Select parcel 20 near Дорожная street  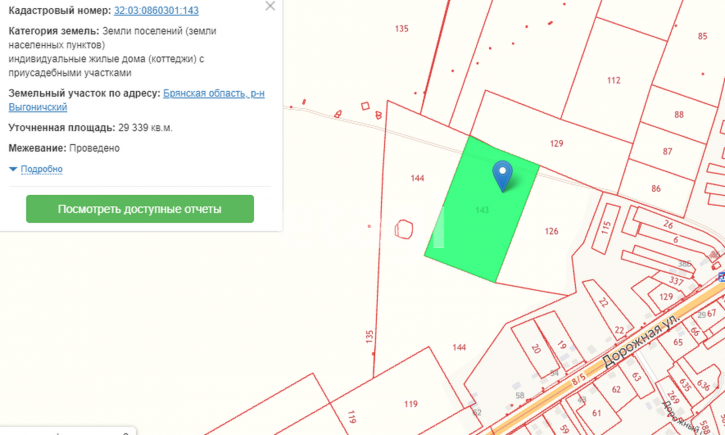[536, 348]
